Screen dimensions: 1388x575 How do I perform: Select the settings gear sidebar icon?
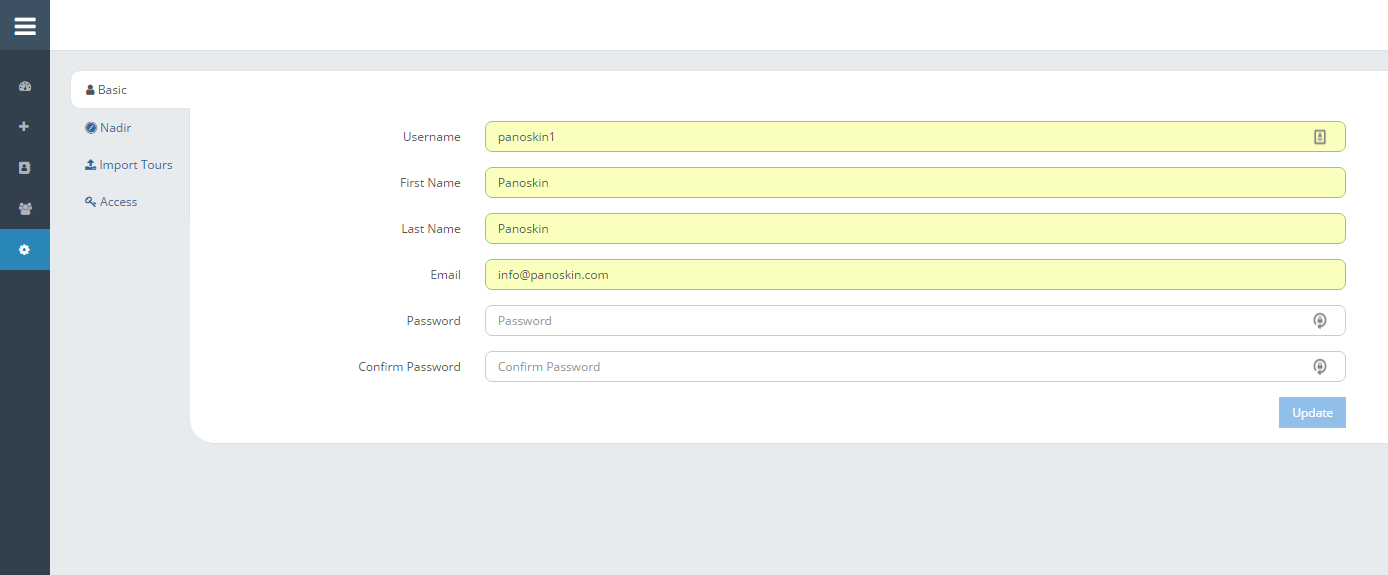(25, 249)
